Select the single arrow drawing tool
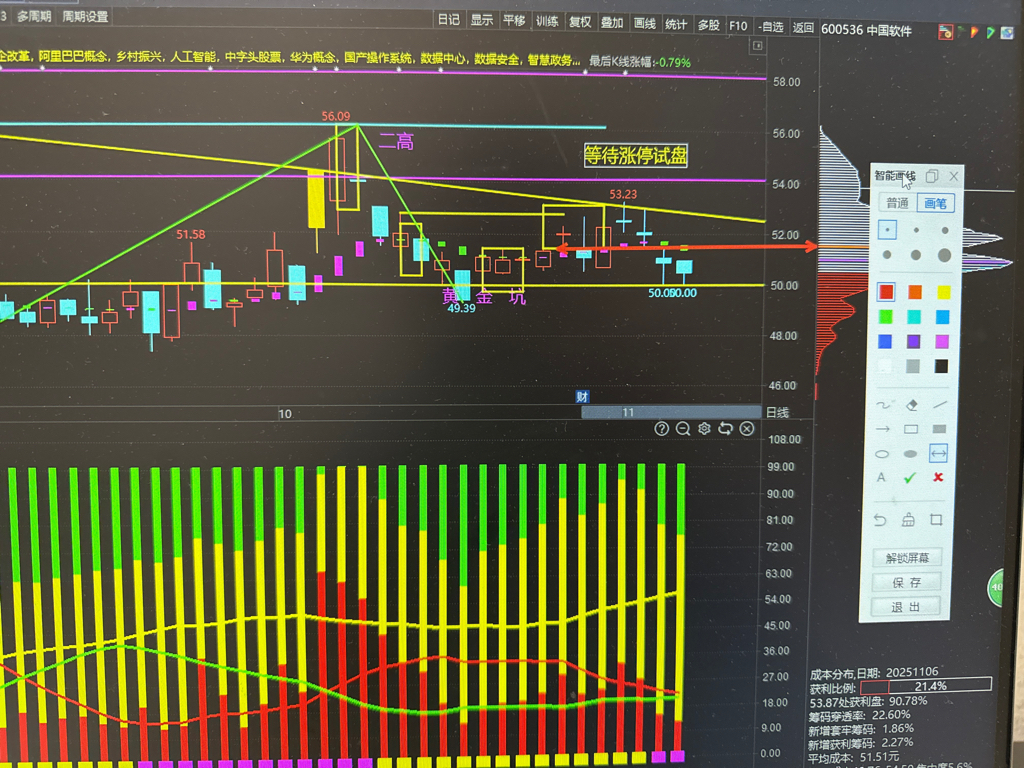Screen dimensions: 1024x768 coord(882,429)
